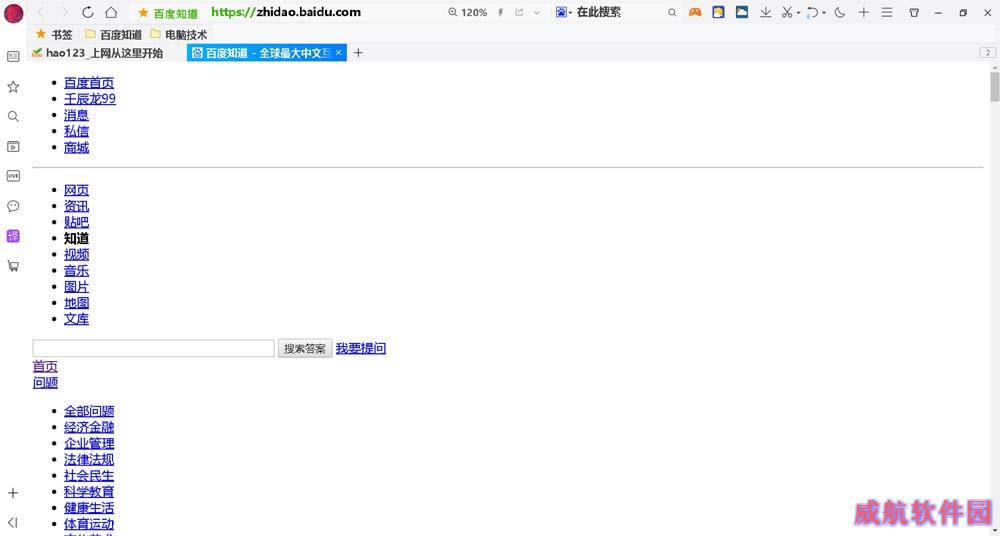1000x536 pixels.
Task: Open the 贴吧 link
Action: [x=77, y=223]
